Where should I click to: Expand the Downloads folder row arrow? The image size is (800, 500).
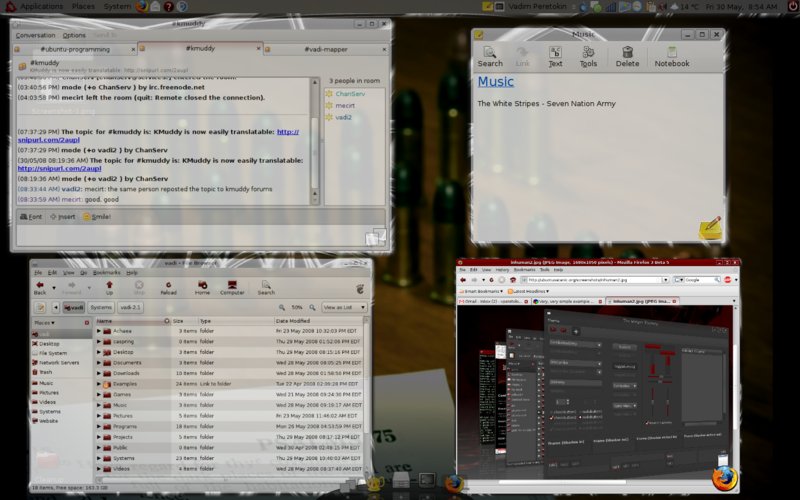point(99,373)
